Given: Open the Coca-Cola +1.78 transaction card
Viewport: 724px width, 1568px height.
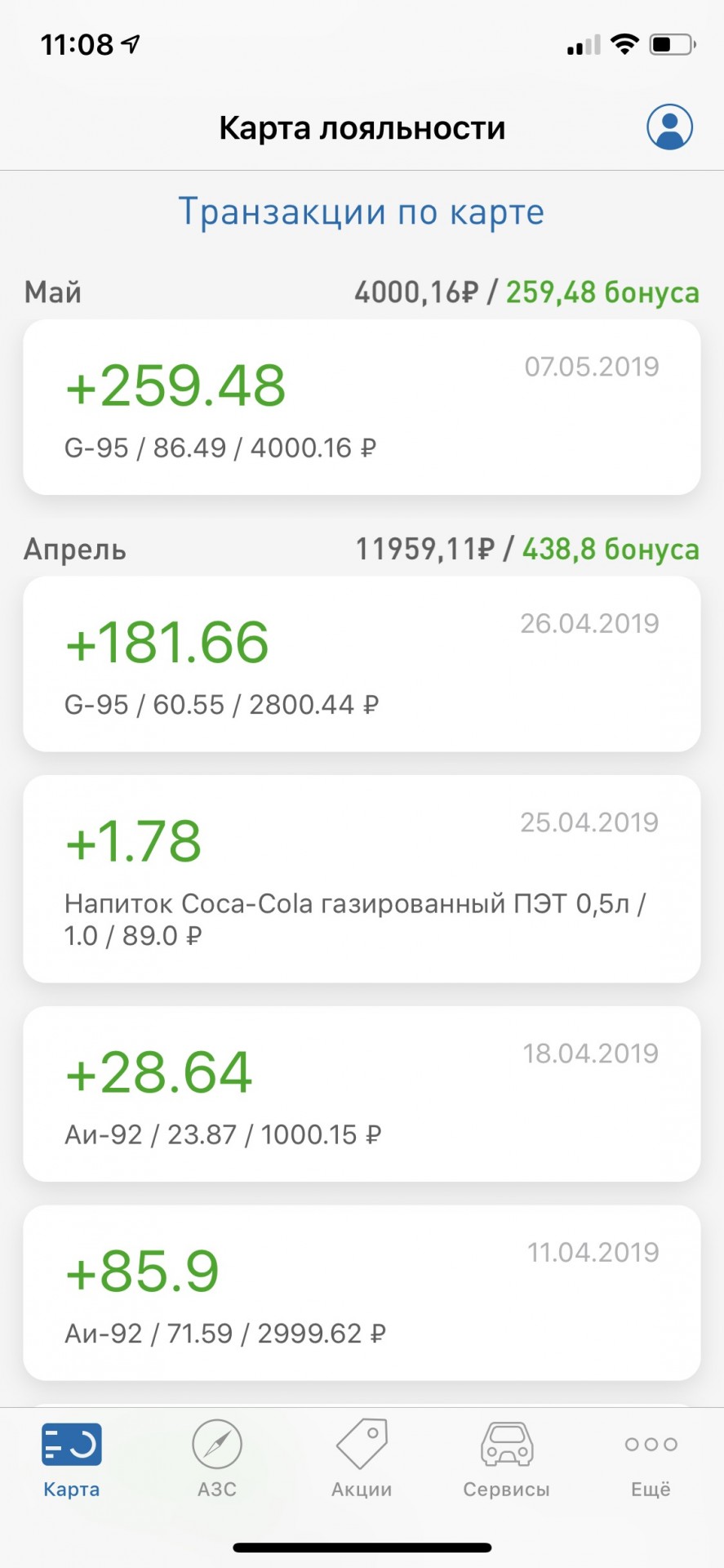Looking at the screenshot, I should (362, 879).
